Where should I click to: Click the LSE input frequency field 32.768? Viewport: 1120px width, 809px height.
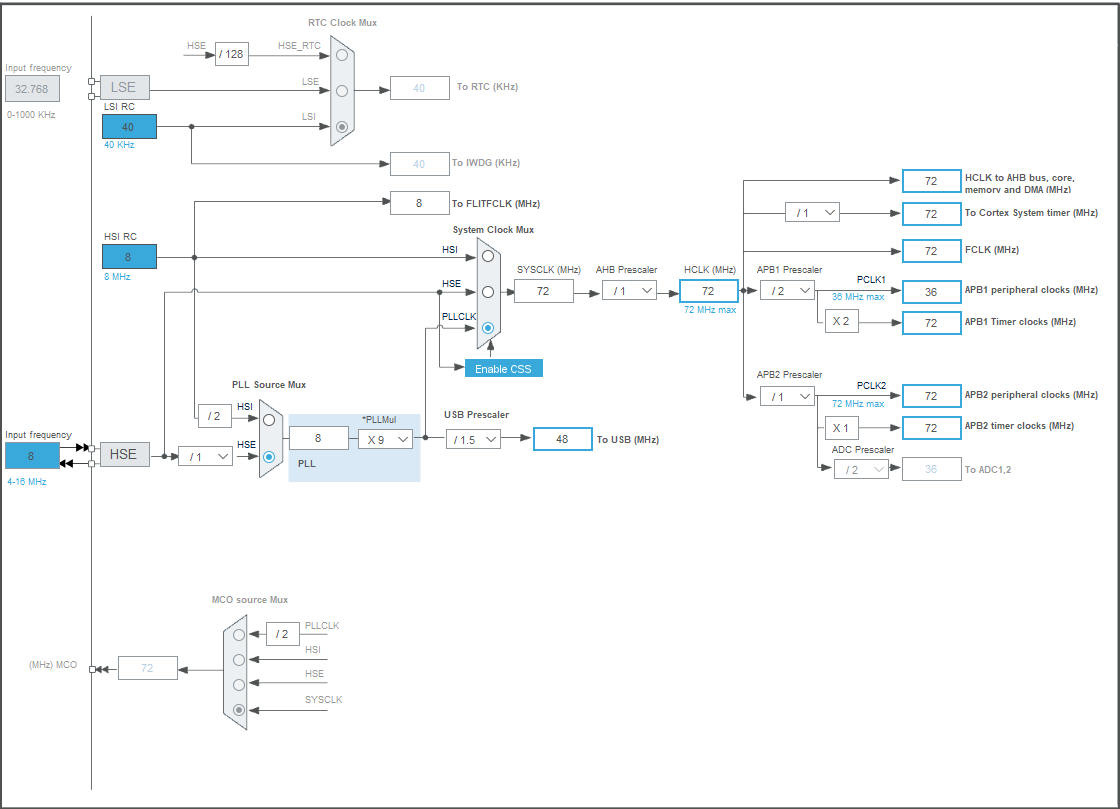[32, 89]
